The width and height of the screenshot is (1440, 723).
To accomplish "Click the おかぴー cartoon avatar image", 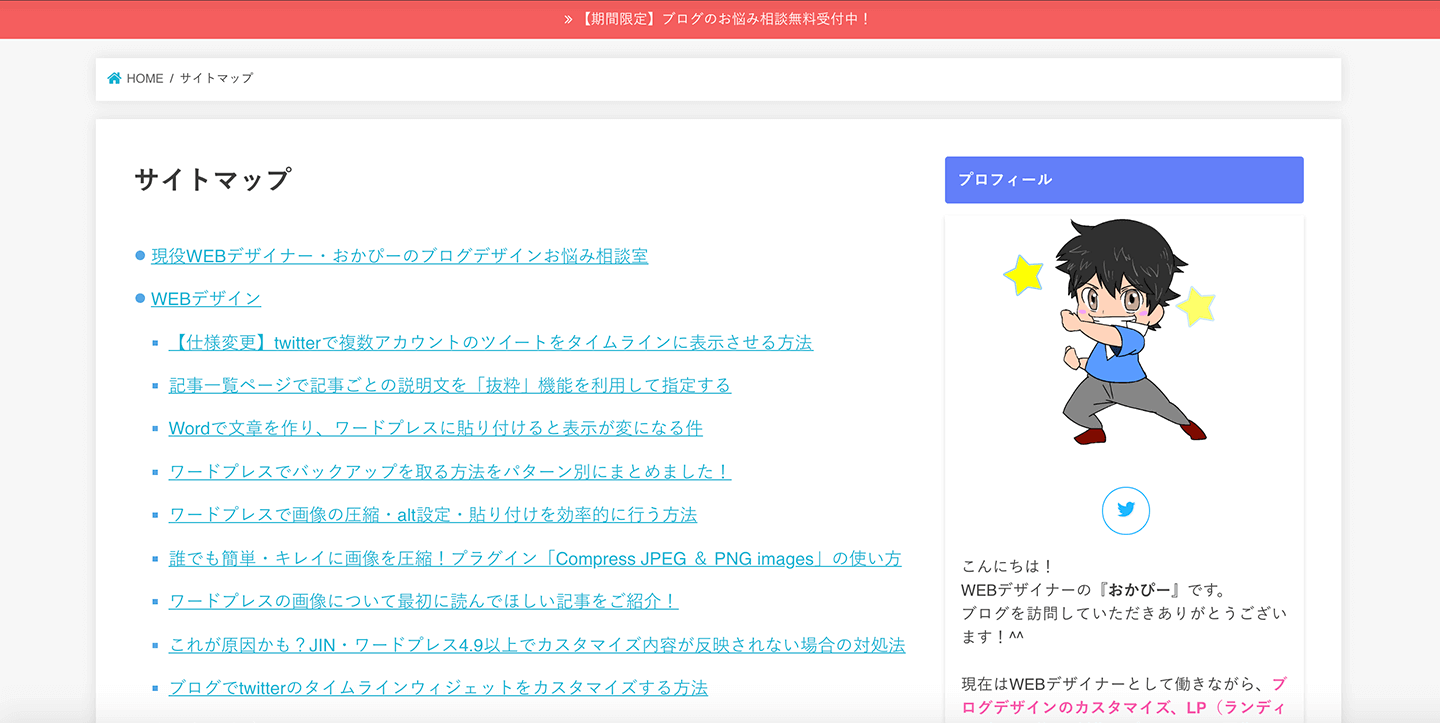I will point(1110,331).
